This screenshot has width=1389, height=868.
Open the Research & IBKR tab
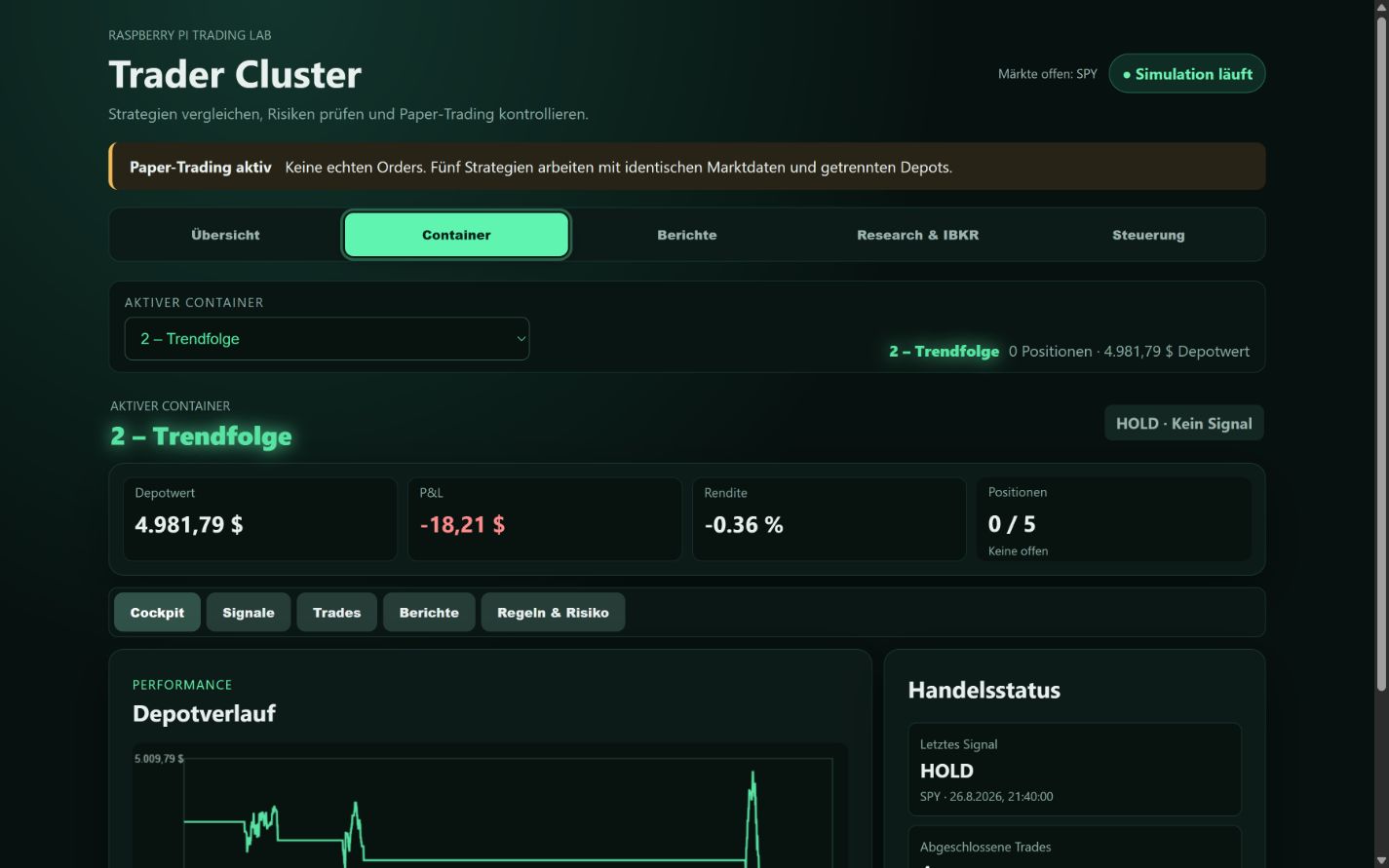point(917,235)
